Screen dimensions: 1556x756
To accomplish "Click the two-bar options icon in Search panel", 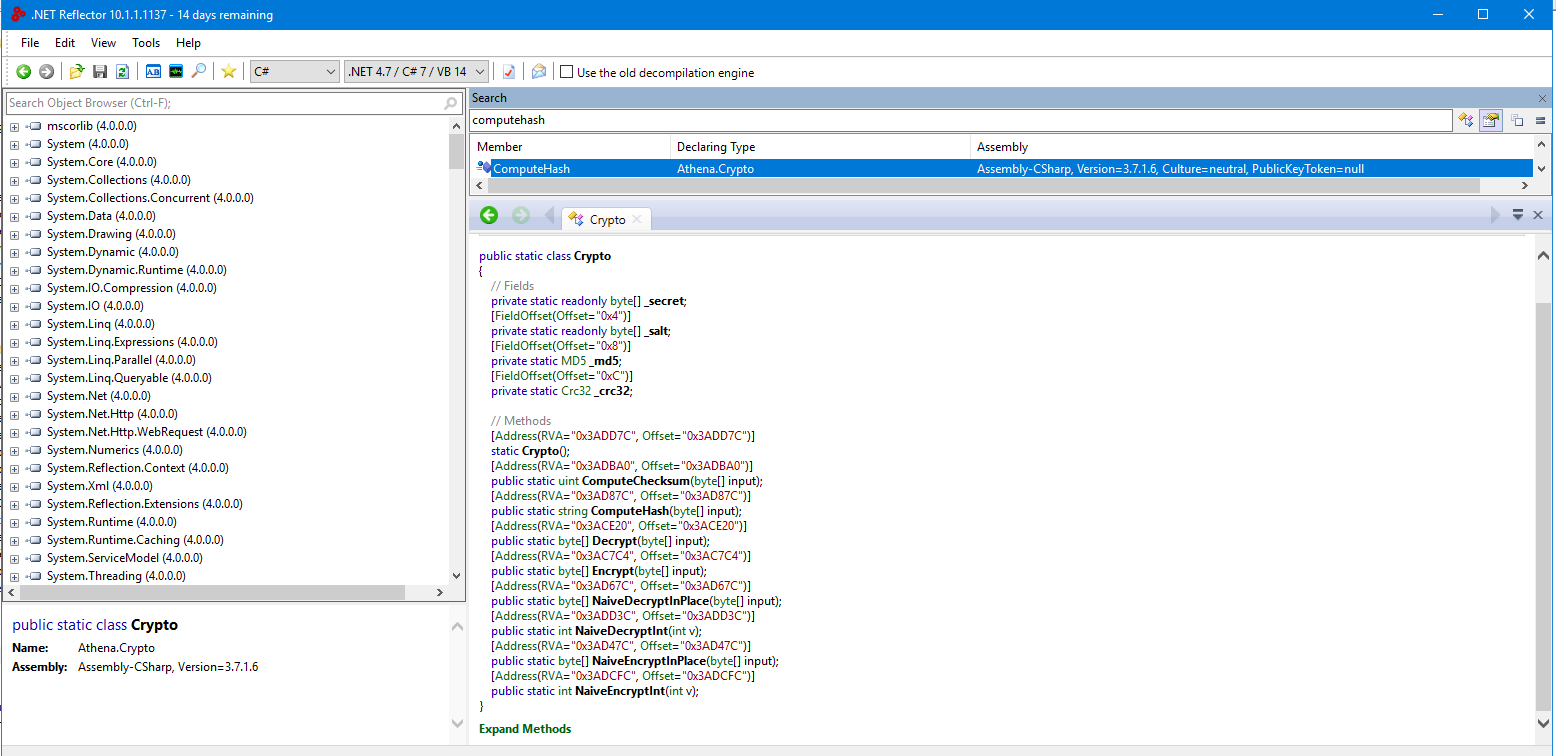I will click(x=1541, y=120).
